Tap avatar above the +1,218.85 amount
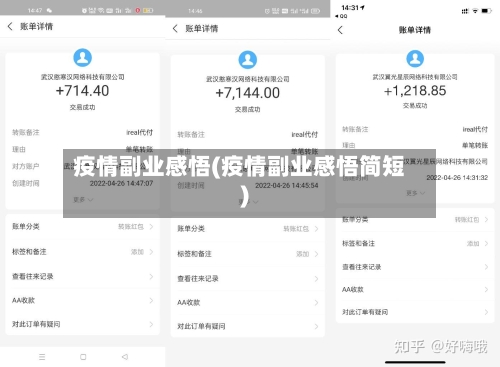Screen dimensions: 500x367 click(415, 58)
